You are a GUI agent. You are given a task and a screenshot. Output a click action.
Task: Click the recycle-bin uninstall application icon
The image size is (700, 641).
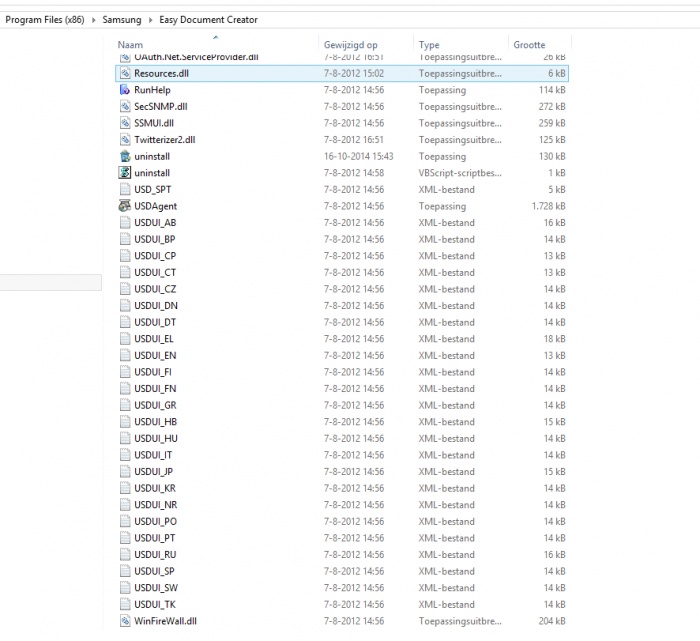(125, 156)
